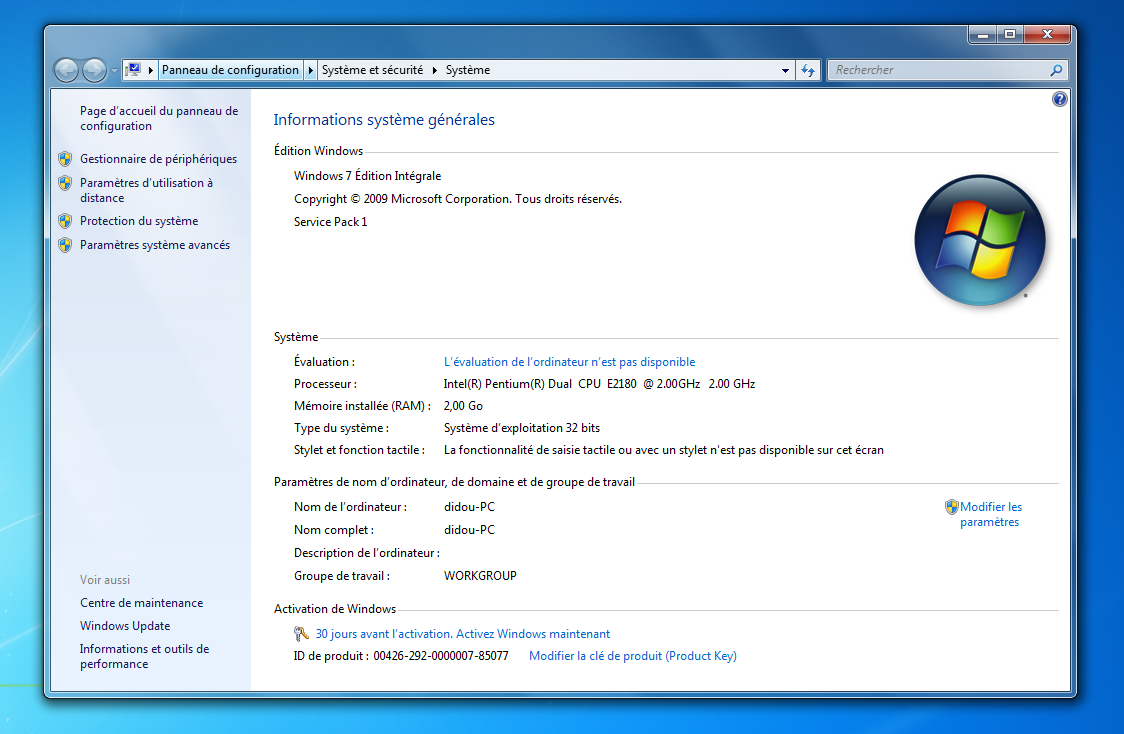Click shield icon beside Protection du système
The height and width of the screenshot is (734, 1124).
click(x=65, y=221)
